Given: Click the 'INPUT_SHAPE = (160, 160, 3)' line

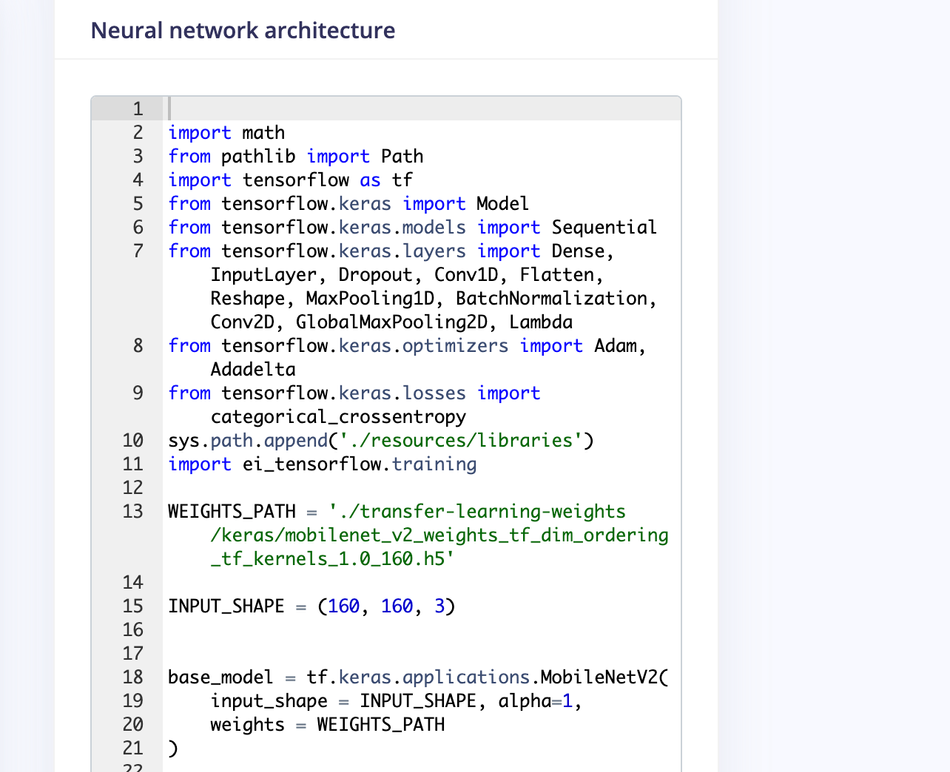Looking at the screenshot, I should [311, 606].
